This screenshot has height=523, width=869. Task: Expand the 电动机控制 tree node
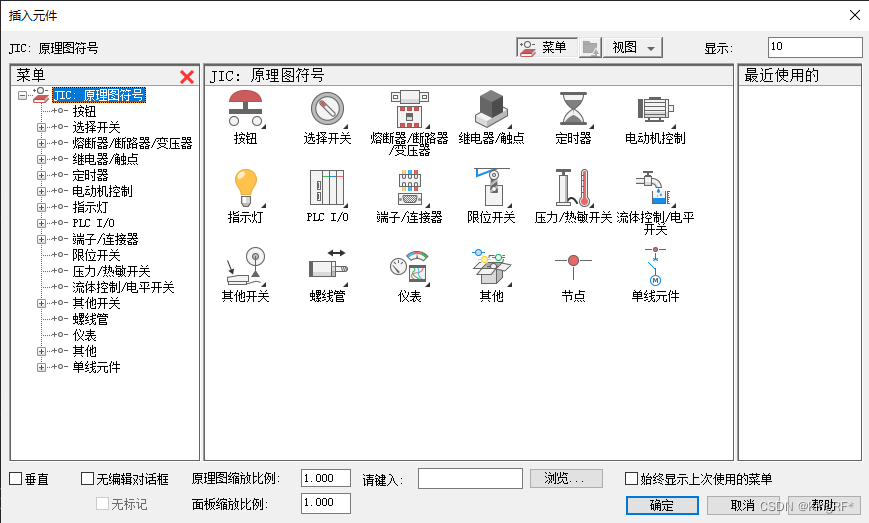[41, 192]
